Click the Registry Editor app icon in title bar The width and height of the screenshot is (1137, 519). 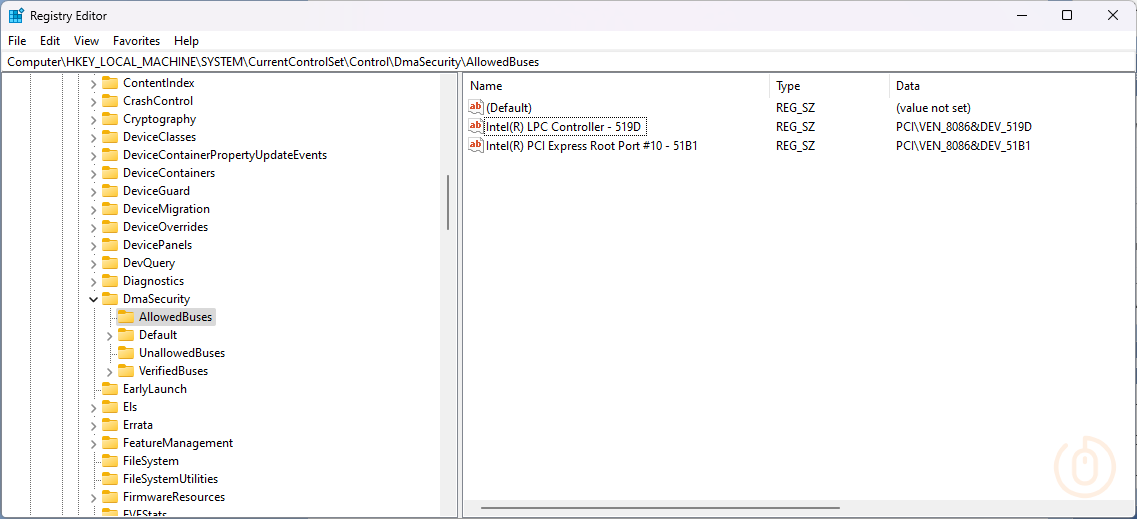coord(16,16)
